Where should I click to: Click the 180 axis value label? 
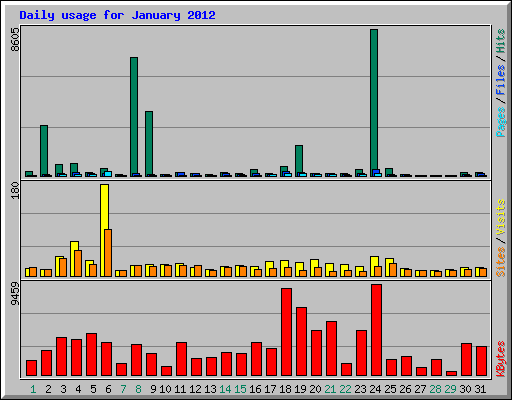tap(15, 190)
